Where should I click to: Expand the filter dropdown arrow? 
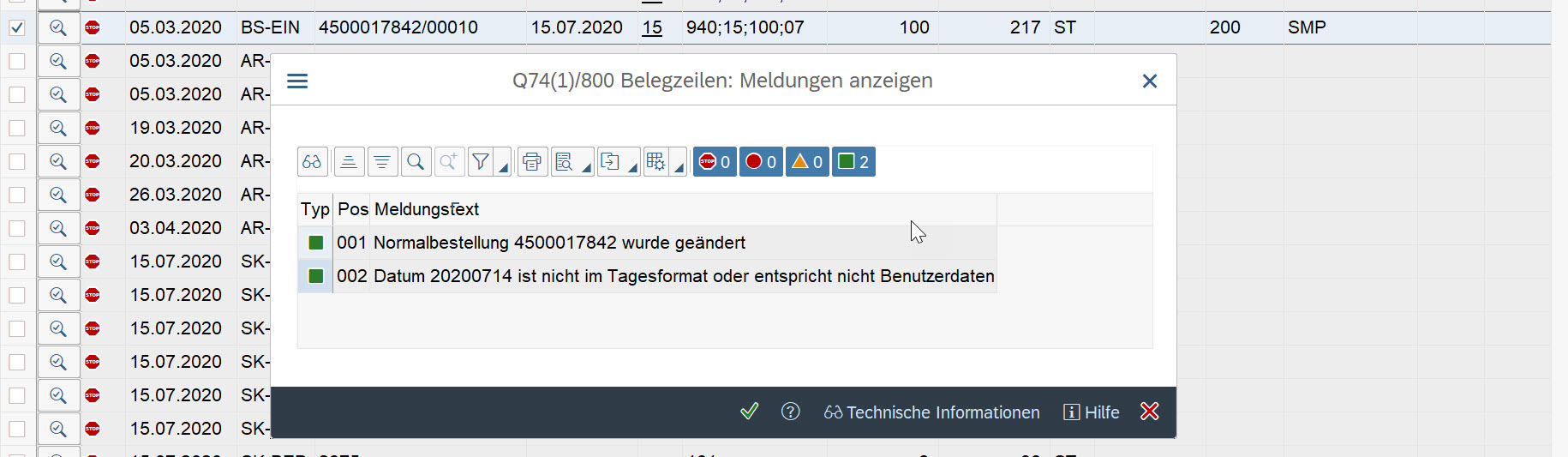(504, 167)
